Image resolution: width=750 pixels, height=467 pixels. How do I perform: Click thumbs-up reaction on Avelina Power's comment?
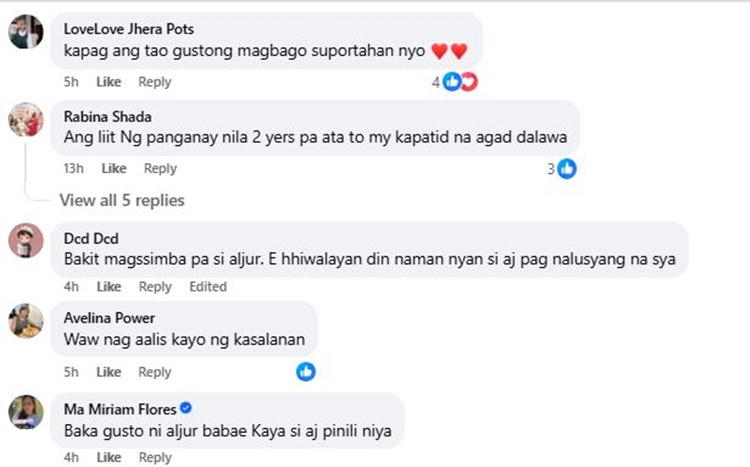306,372
